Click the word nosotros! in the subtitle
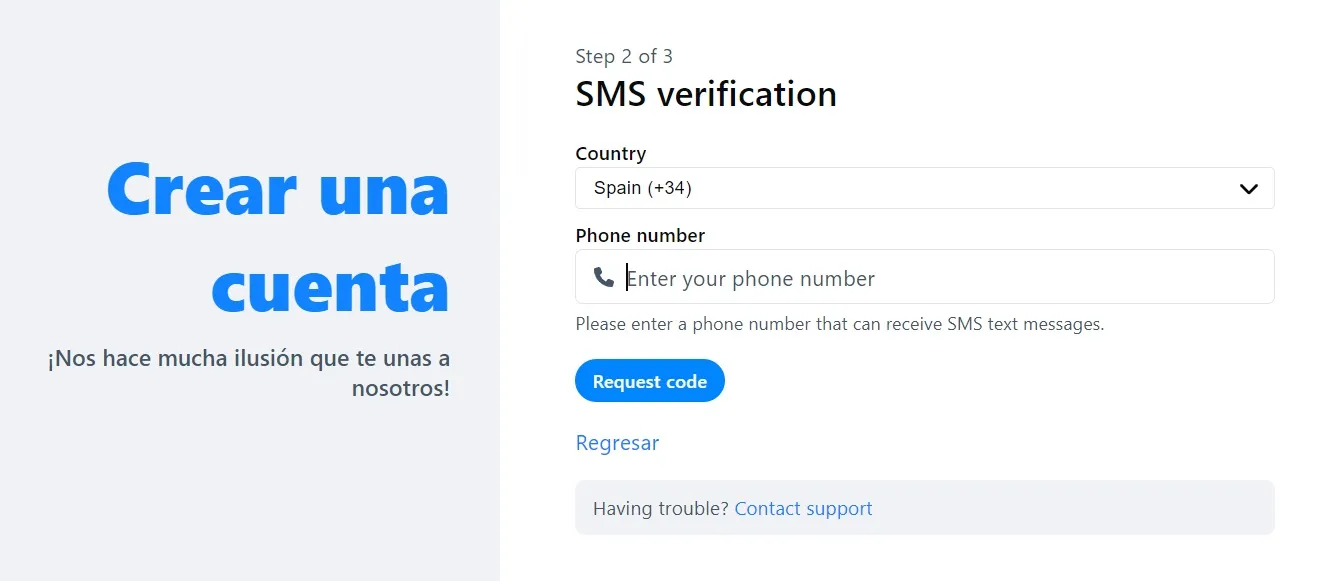Viewport: 1321px width, 581px height. 401,388
